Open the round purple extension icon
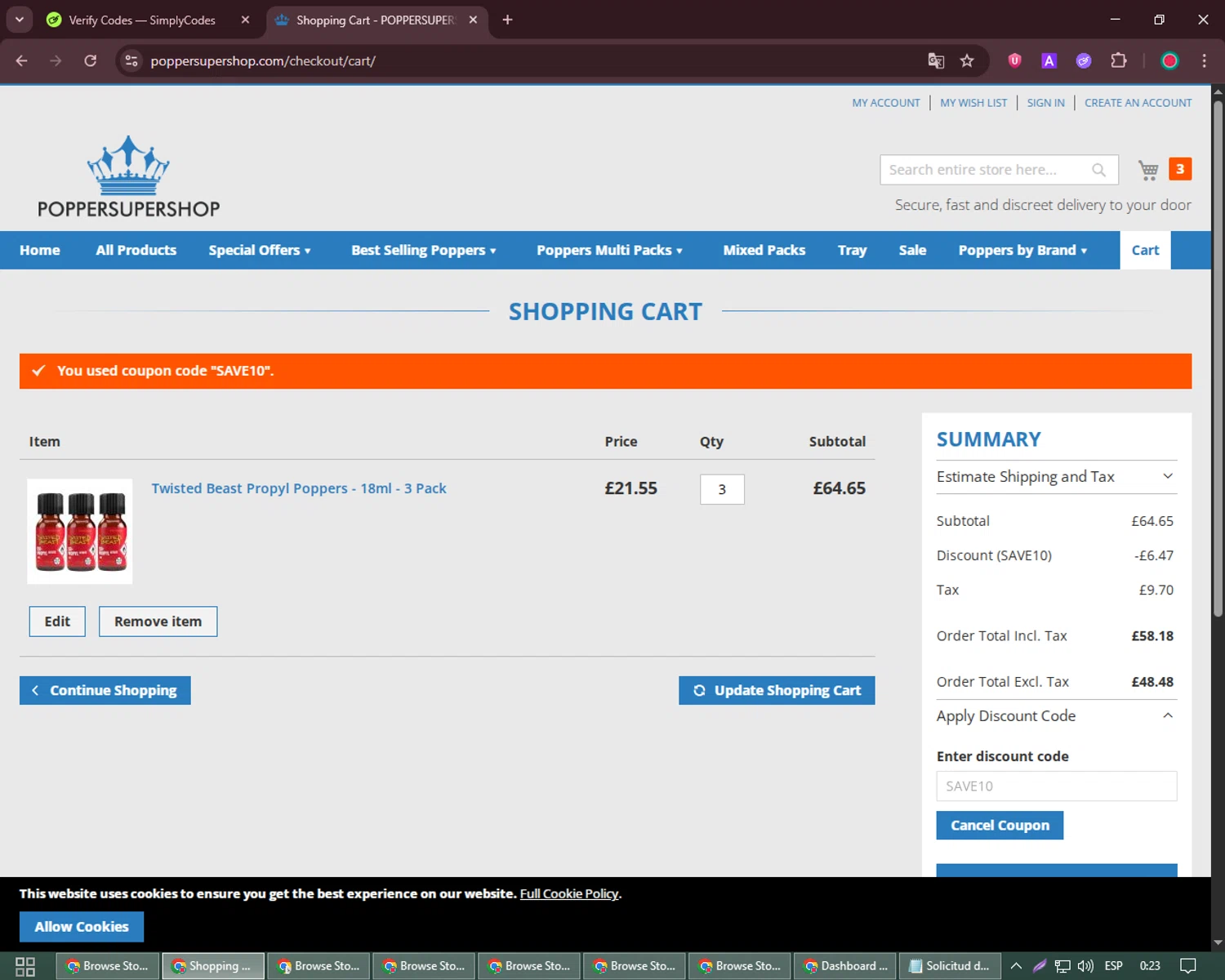Viewport: 1225px width, 980px height. click(x=1084, y=60)
